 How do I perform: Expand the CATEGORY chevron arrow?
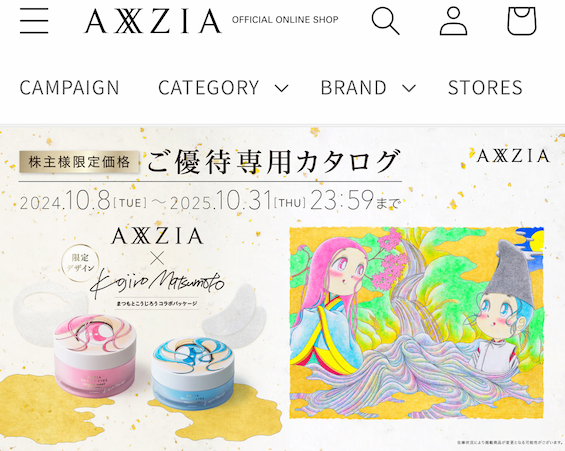click(x=281, y=88)
